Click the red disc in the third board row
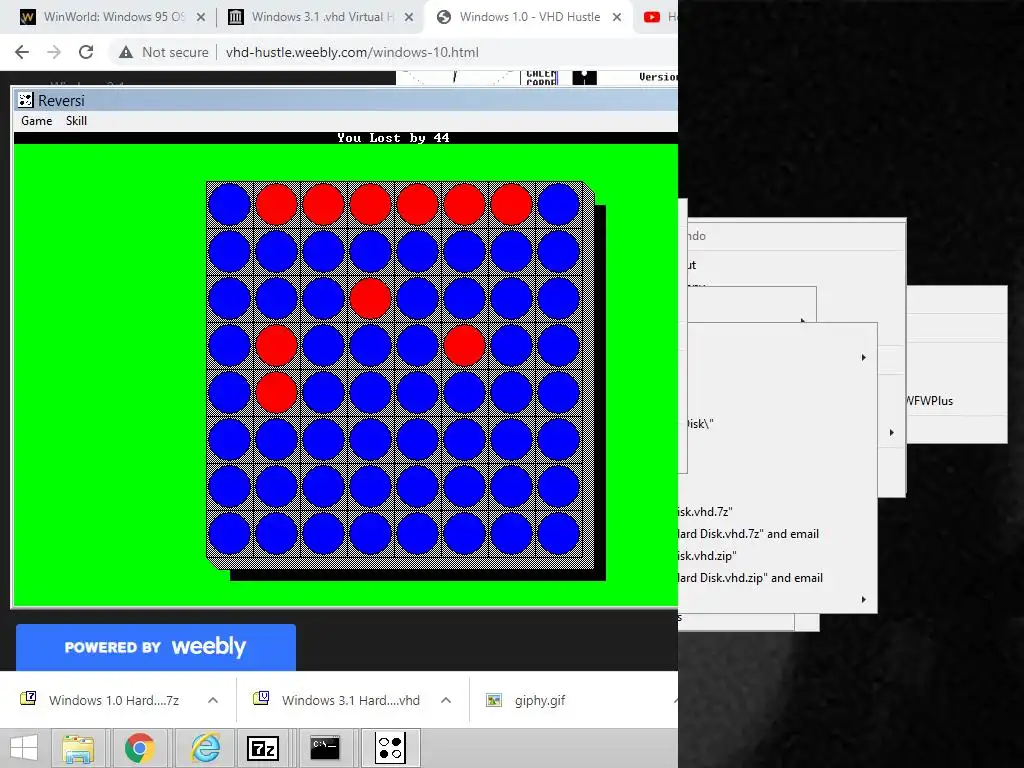Viewport: 1024px width, 768px height. pyautogui.click(x=370, y=298)
